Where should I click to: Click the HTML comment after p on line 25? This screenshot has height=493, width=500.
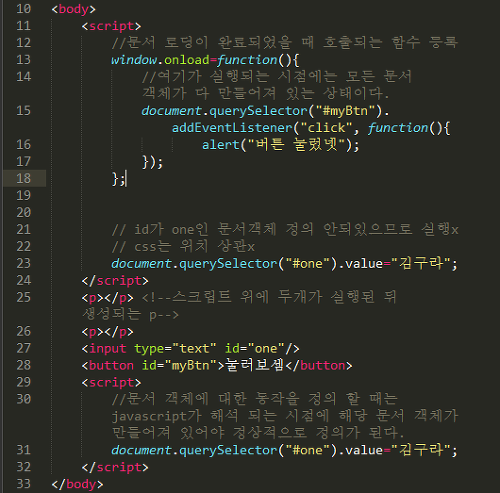239,306
